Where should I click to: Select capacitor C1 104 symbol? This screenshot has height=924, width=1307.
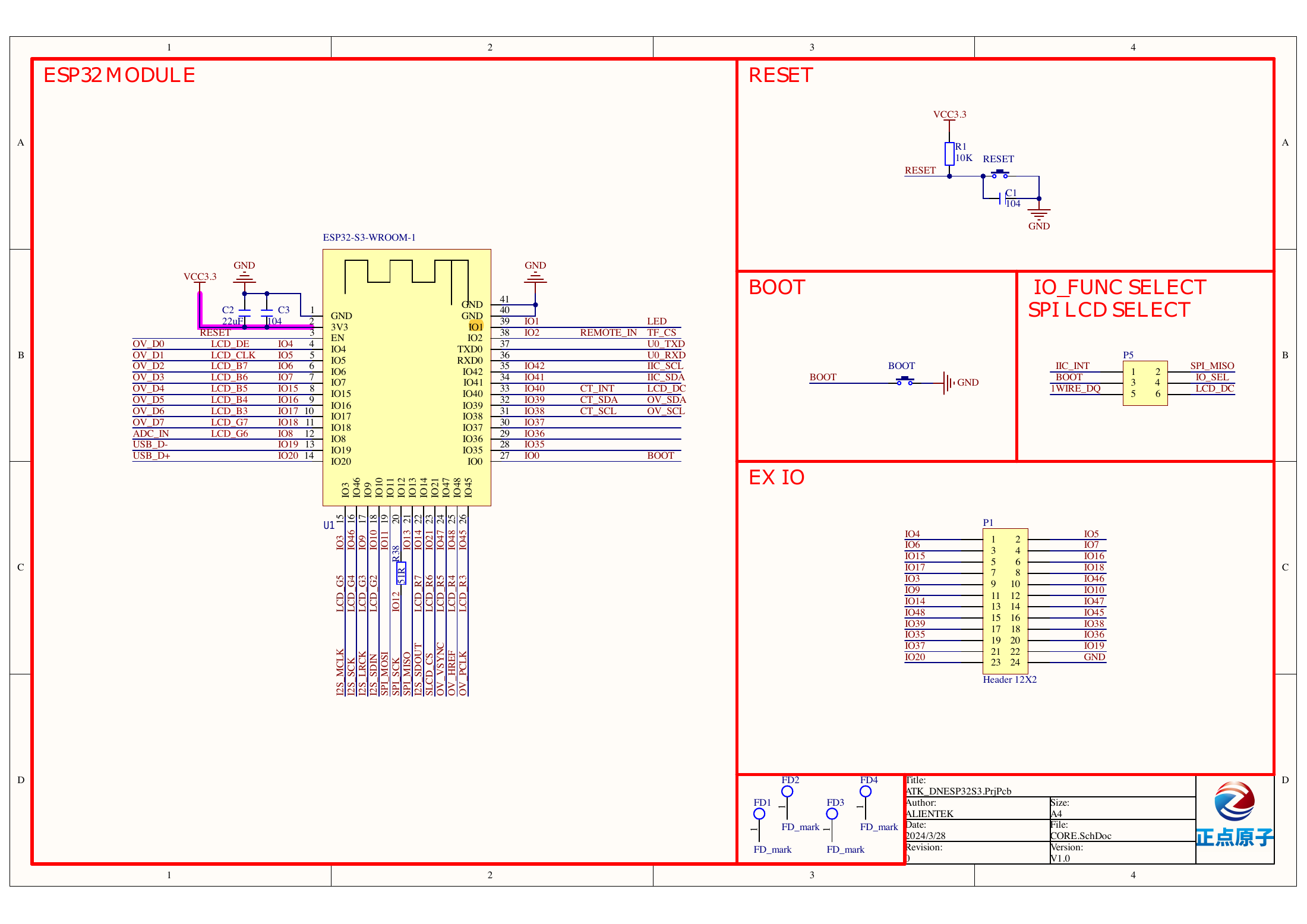pyautogui.click(x=1003, y=198)
